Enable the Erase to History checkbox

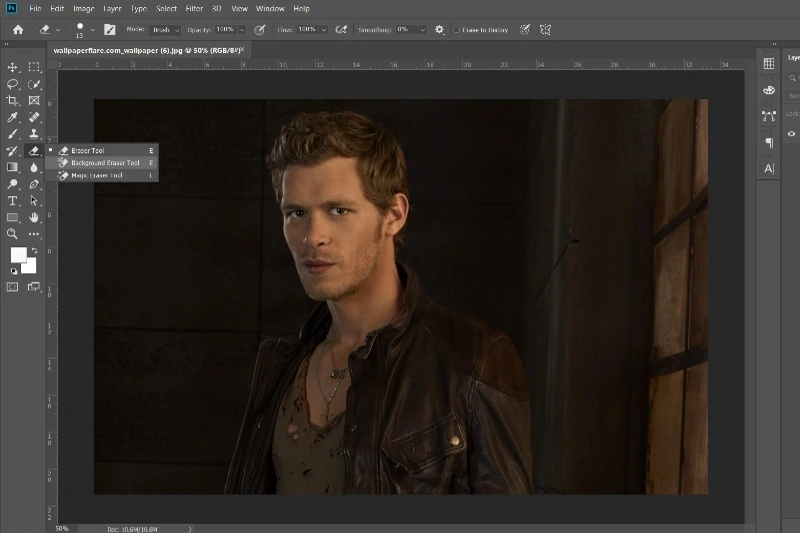pos(457,30)
